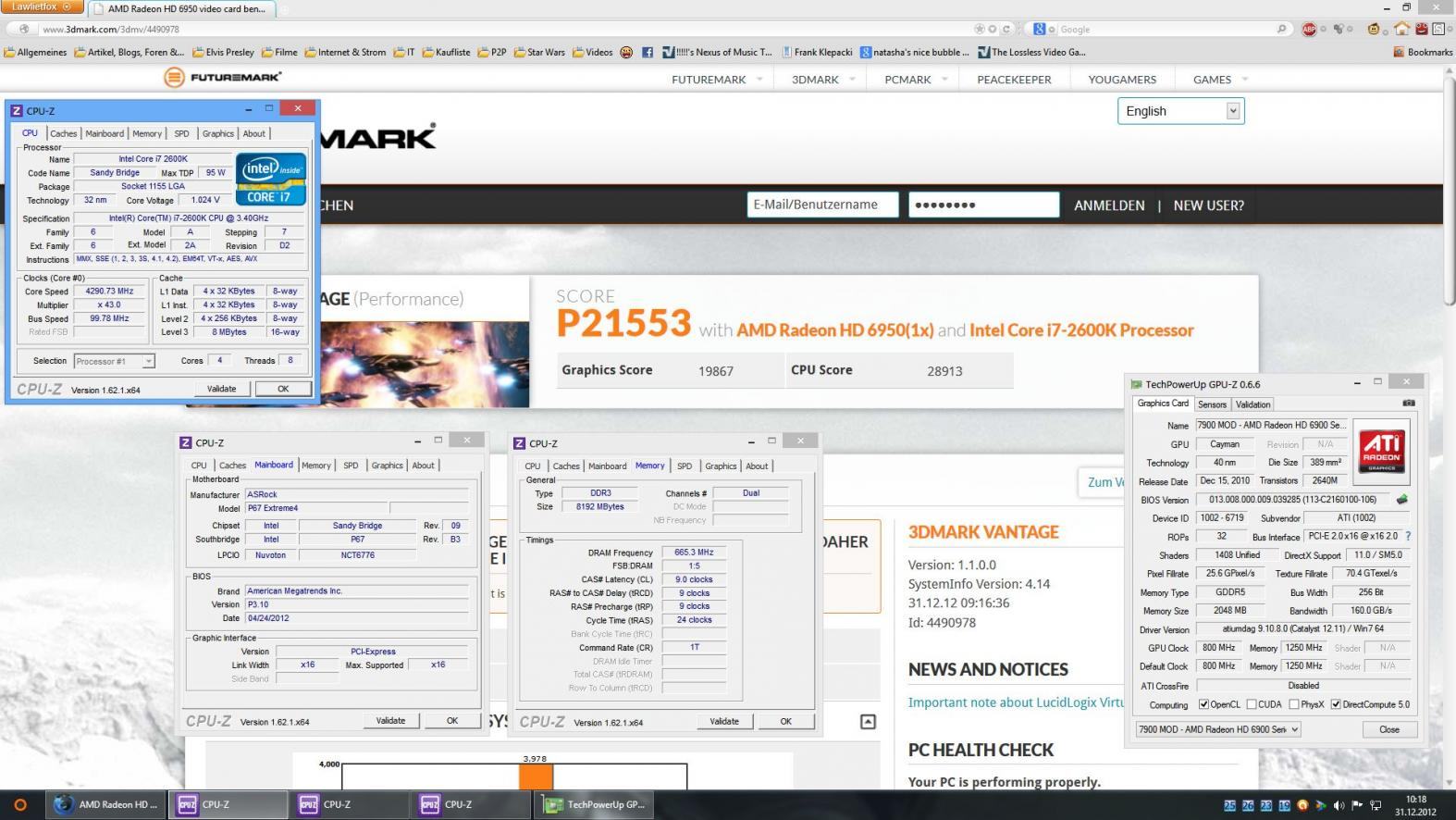Screen dimensions: 1456x820
Task: Click Close button in GPU-Z
Action: 1388,729
